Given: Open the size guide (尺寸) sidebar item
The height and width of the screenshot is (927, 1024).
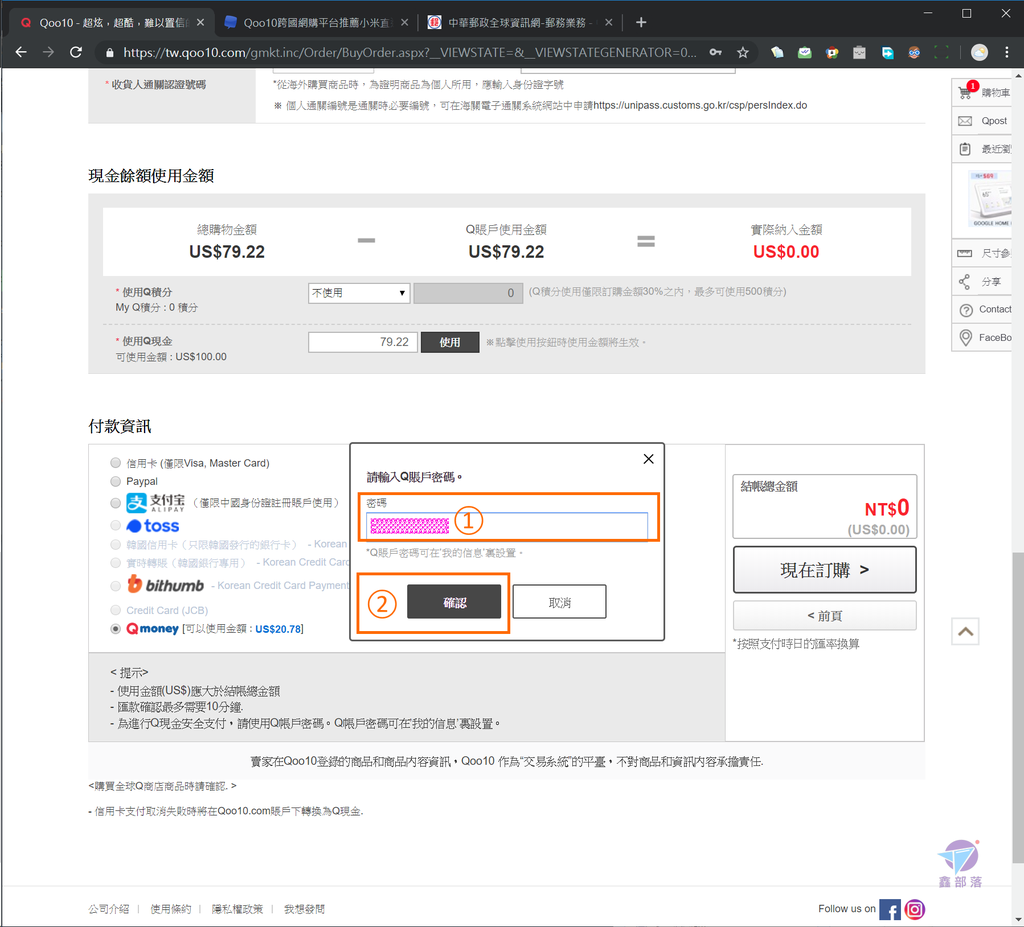Looking at the screenshot, I should point(982,253).
